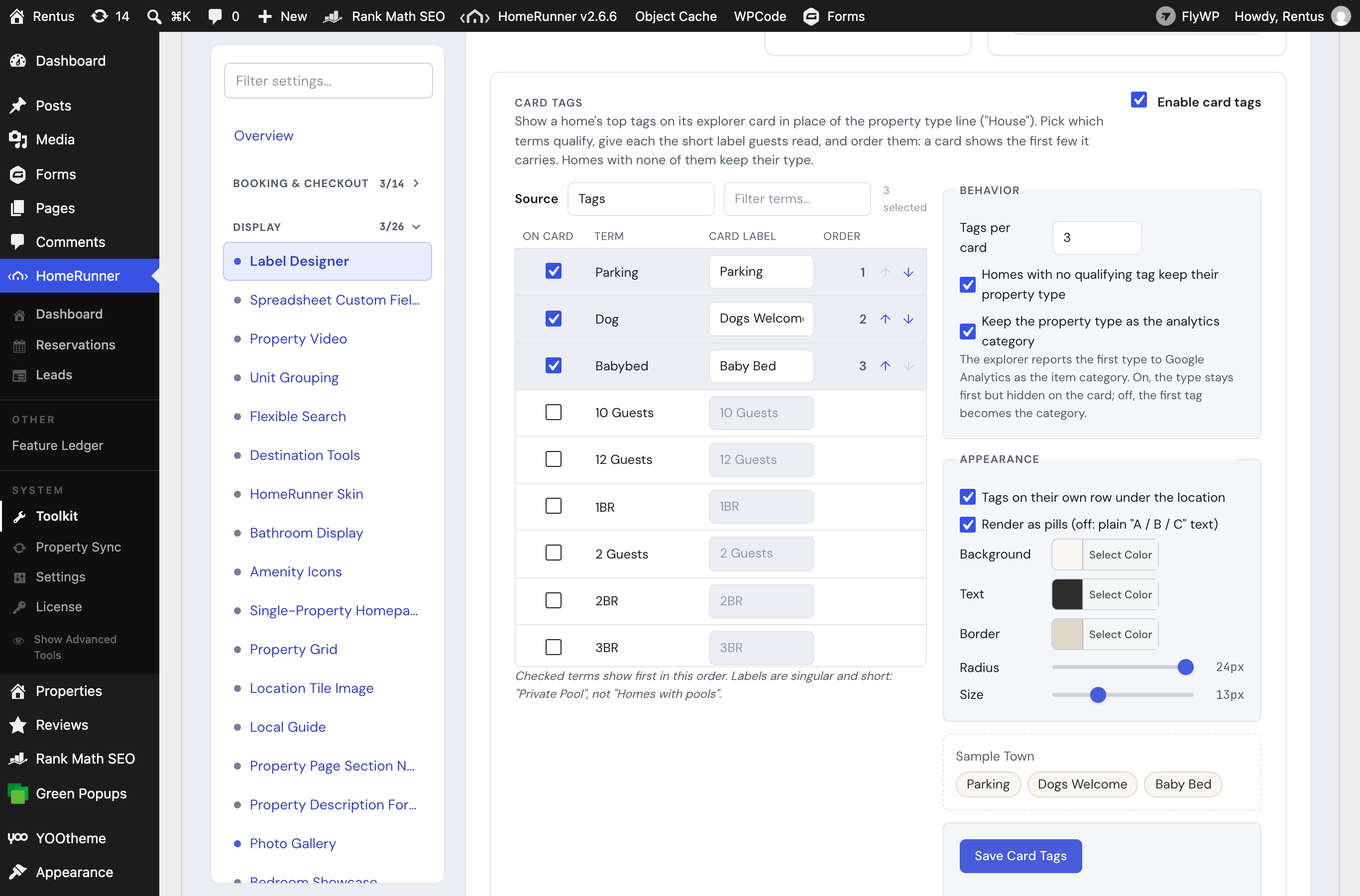Click the Pages icon in sidebar

click(18, 208)
